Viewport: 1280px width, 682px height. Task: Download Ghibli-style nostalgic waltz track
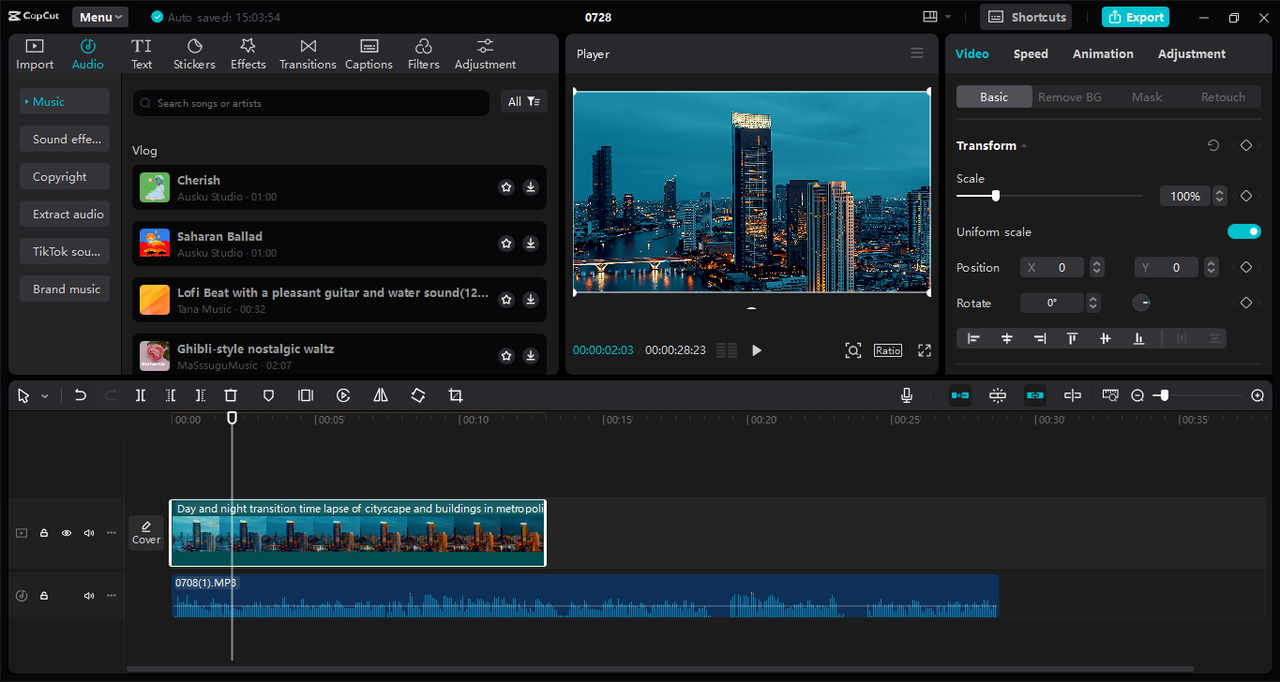point(530,355)
